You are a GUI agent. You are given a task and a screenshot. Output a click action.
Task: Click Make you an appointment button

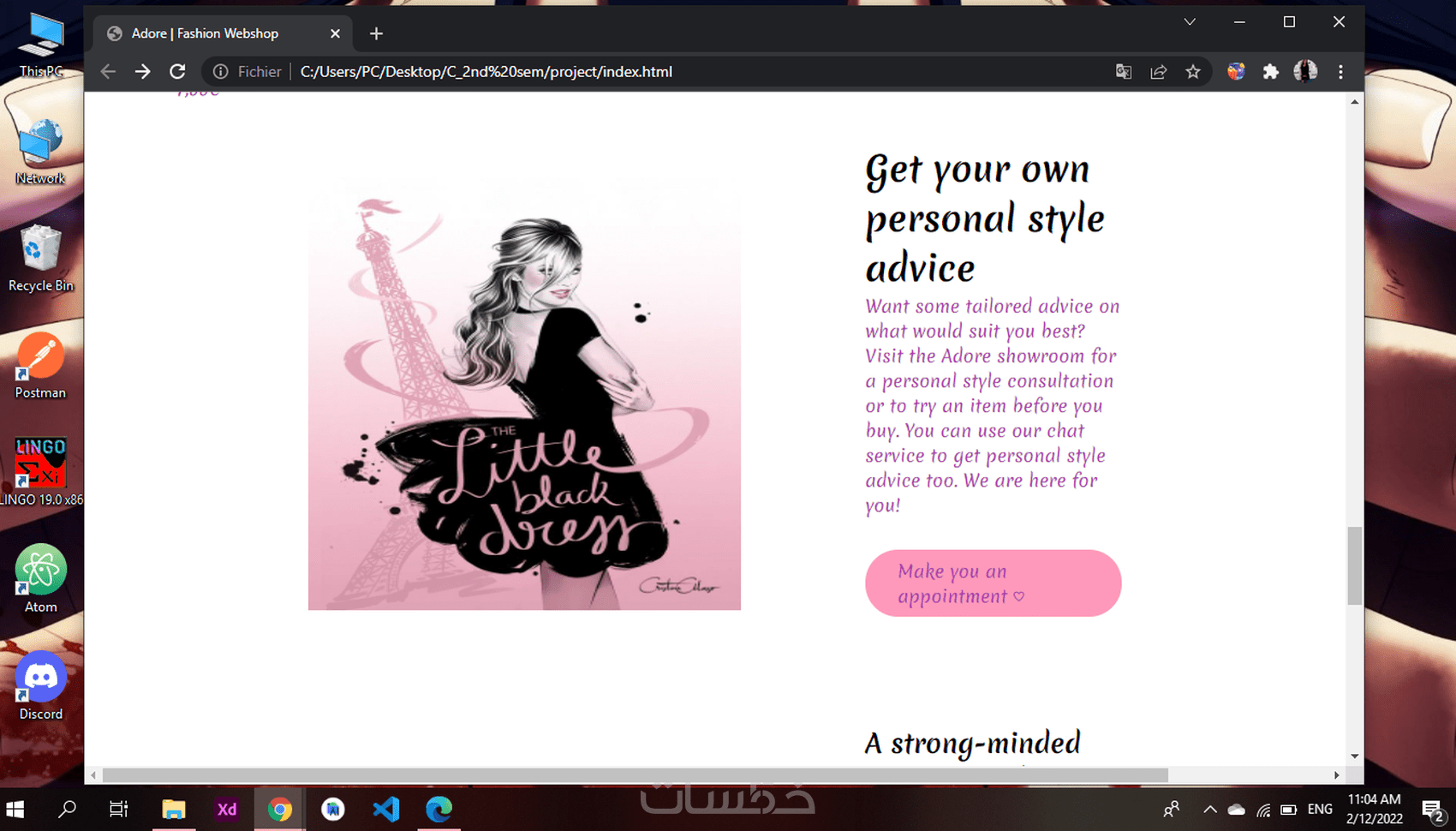coord(993,583)
